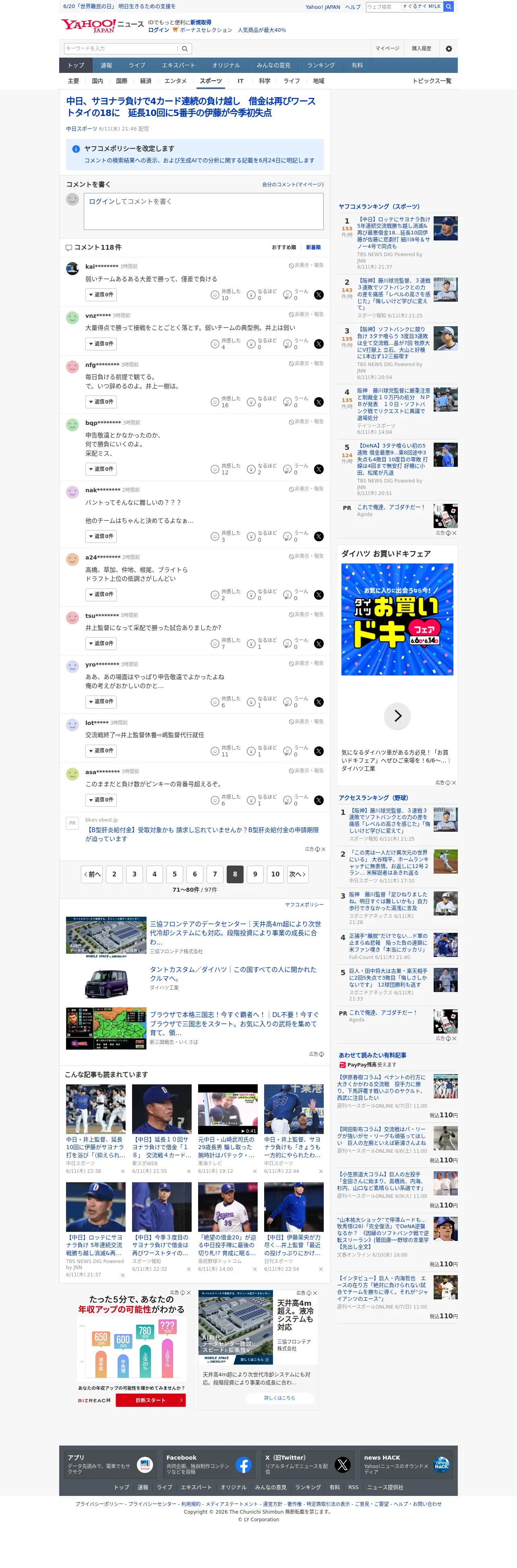Select the 経済 category tab
This screenshot has height=1568, width=517.
coord(146,81)
